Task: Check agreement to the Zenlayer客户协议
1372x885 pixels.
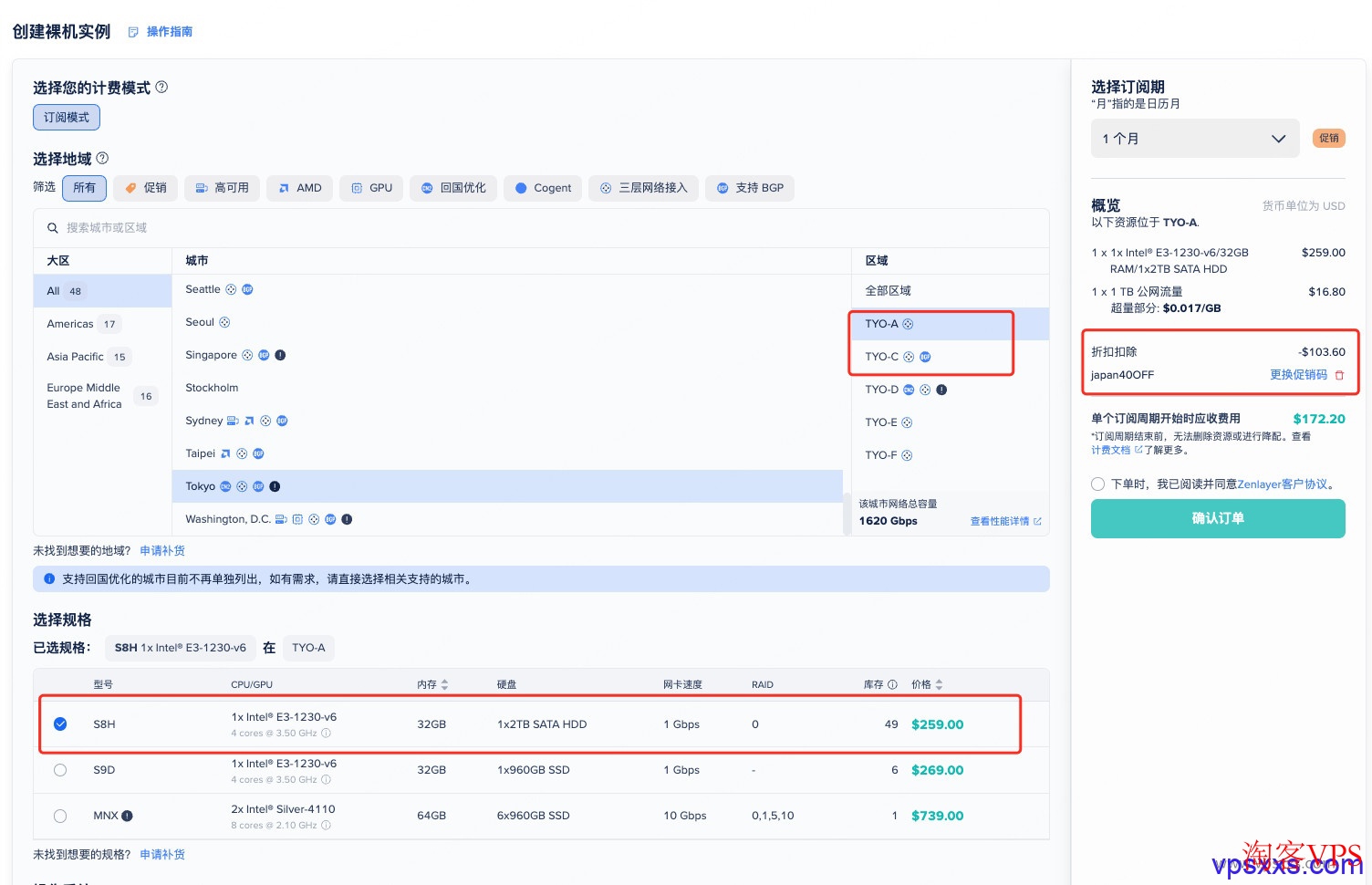Action: (x=1097, y=484)
